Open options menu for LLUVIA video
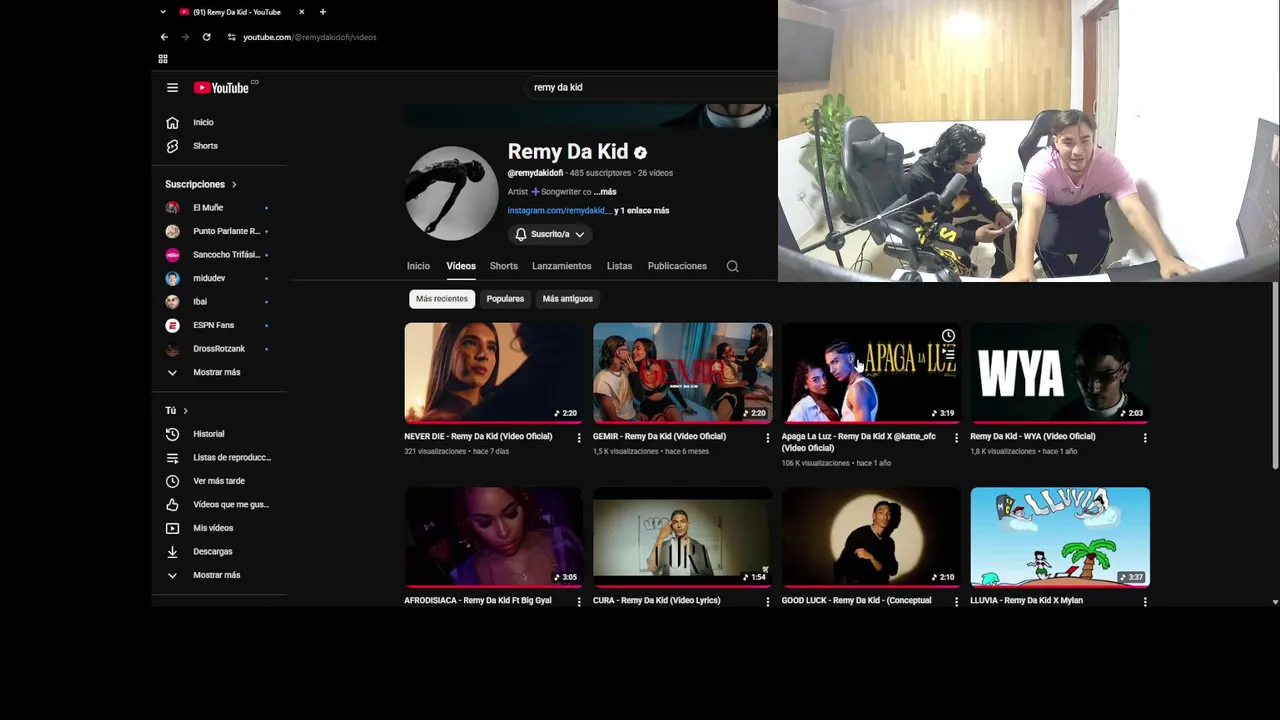This screenshot has height=720, width=1280. [x=1145, y=602]
